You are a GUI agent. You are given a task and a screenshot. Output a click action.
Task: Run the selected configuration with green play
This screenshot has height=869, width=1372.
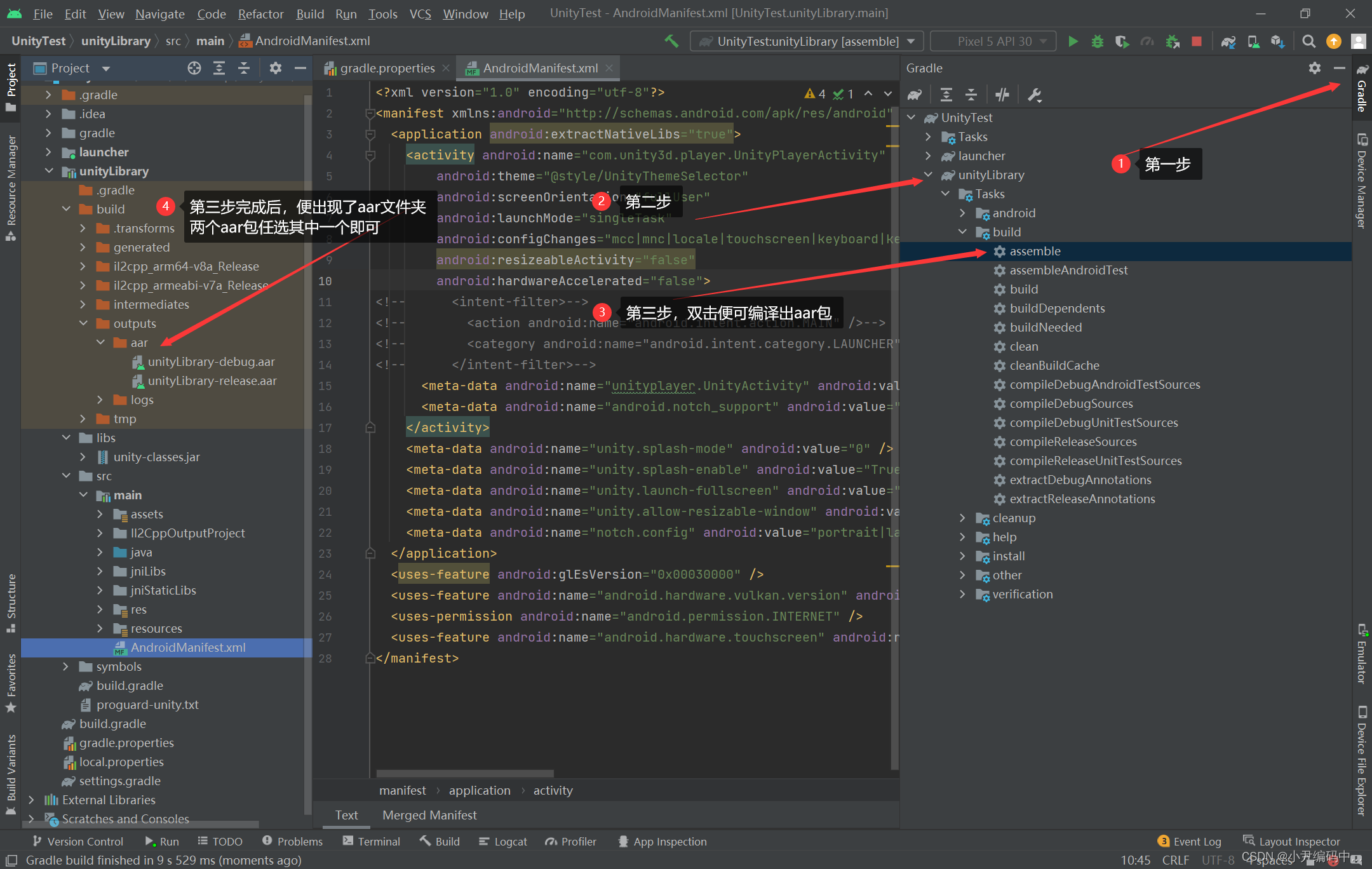[1073, 41]
